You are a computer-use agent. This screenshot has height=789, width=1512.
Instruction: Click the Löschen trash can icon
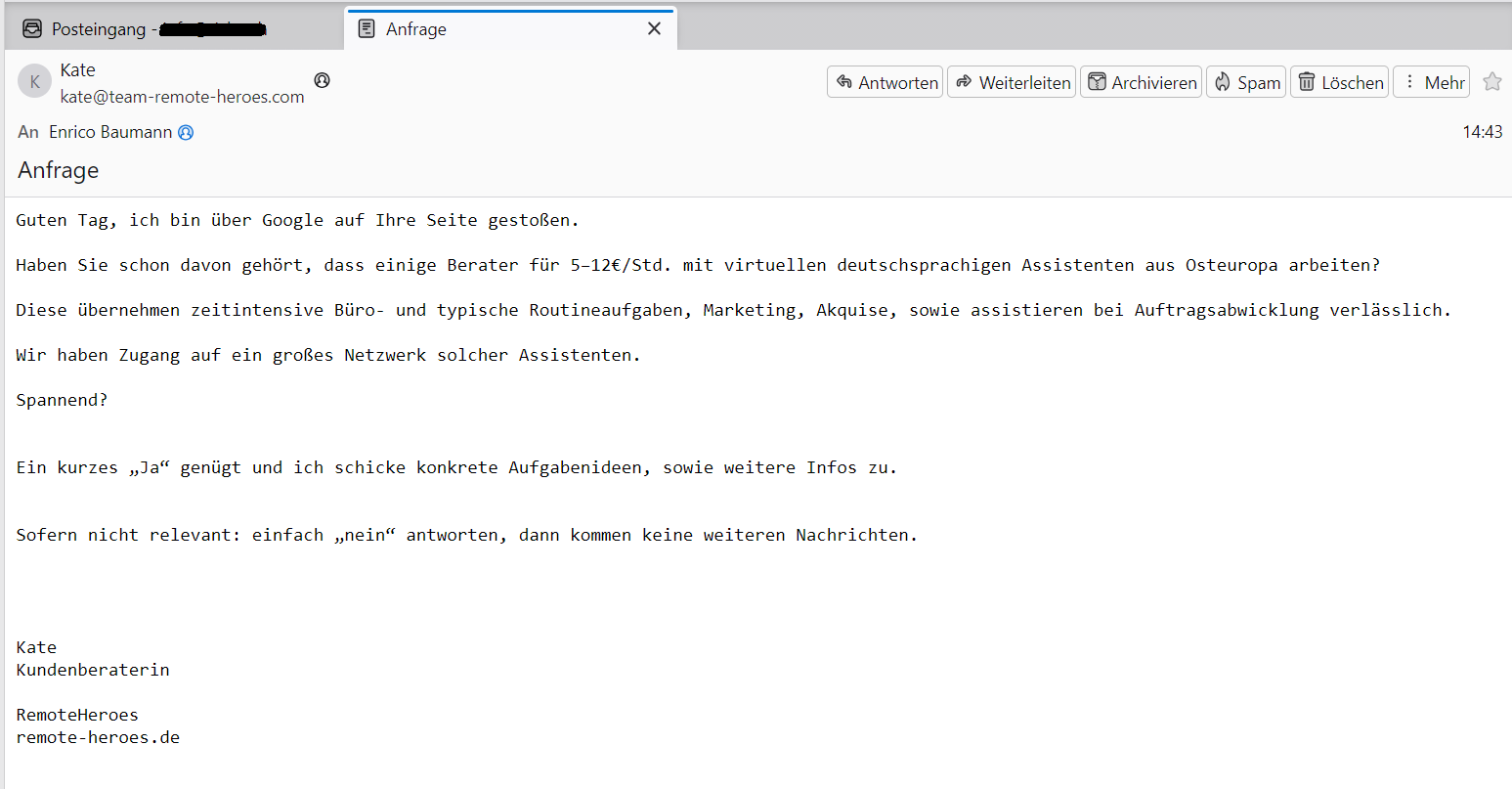point(1306,82)
